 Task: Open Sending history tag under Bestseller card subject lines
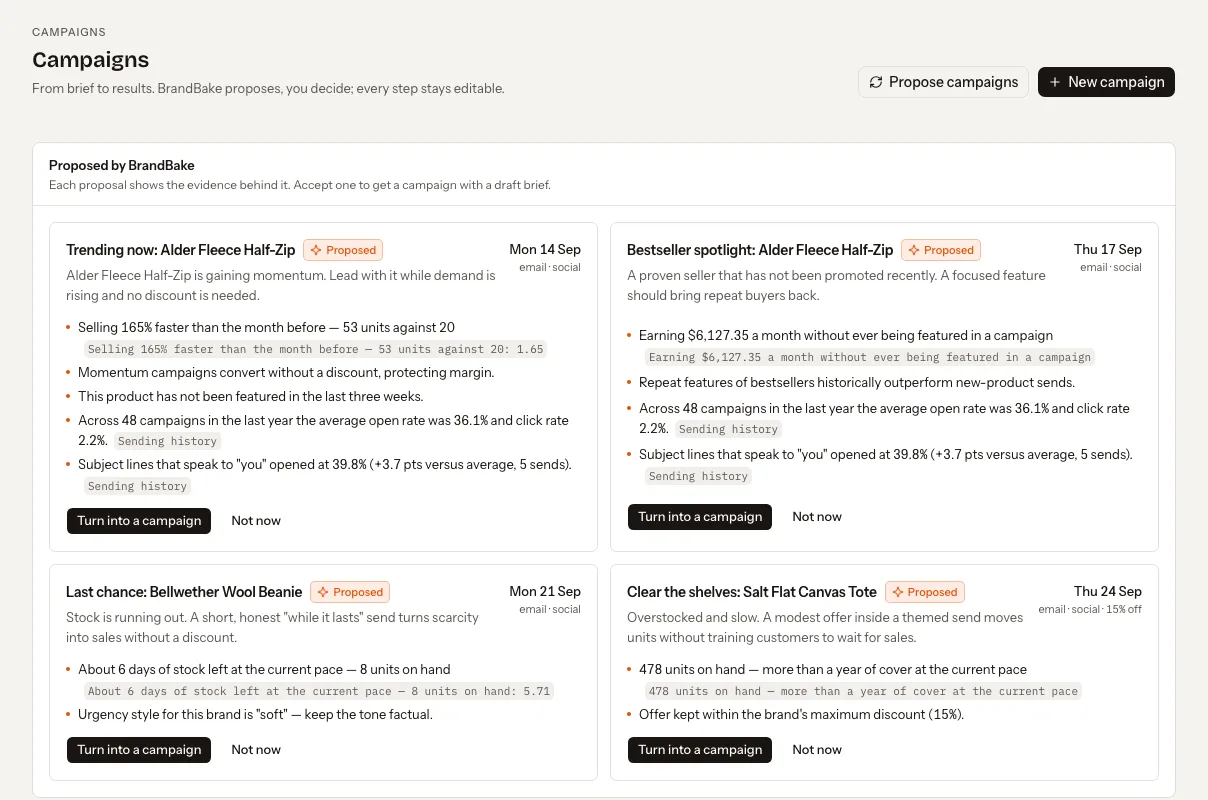point(698,476)
